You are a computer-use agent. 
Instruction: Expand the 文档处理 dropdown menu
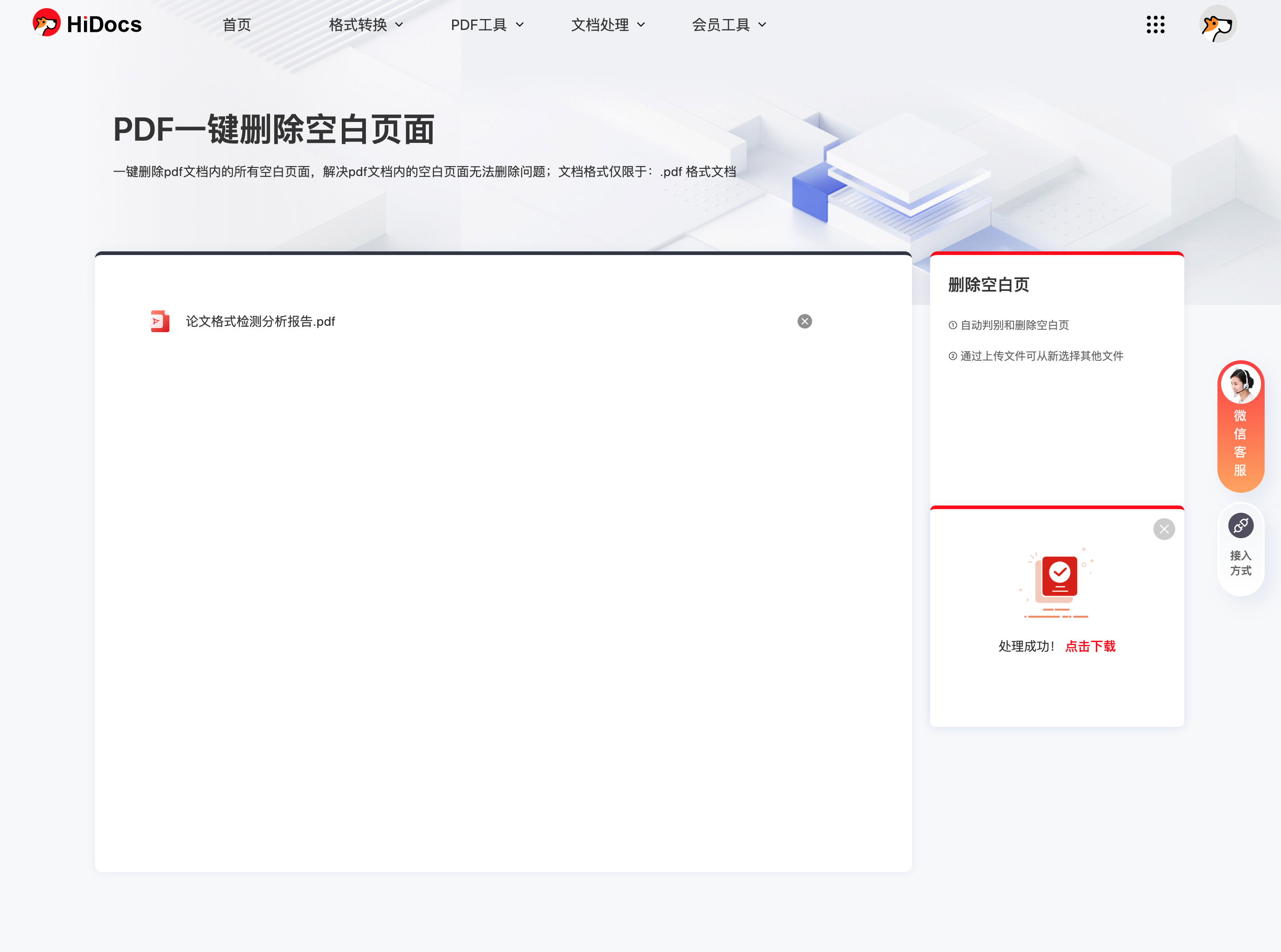click(x=608, y=25)
